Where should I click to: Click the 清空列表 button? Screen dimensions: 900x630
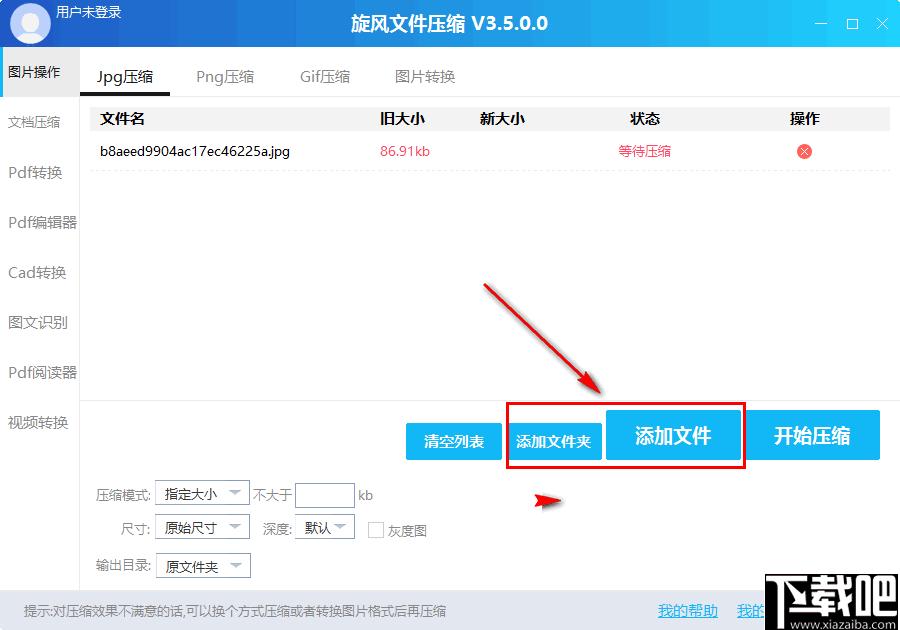[x=453, y=441]
